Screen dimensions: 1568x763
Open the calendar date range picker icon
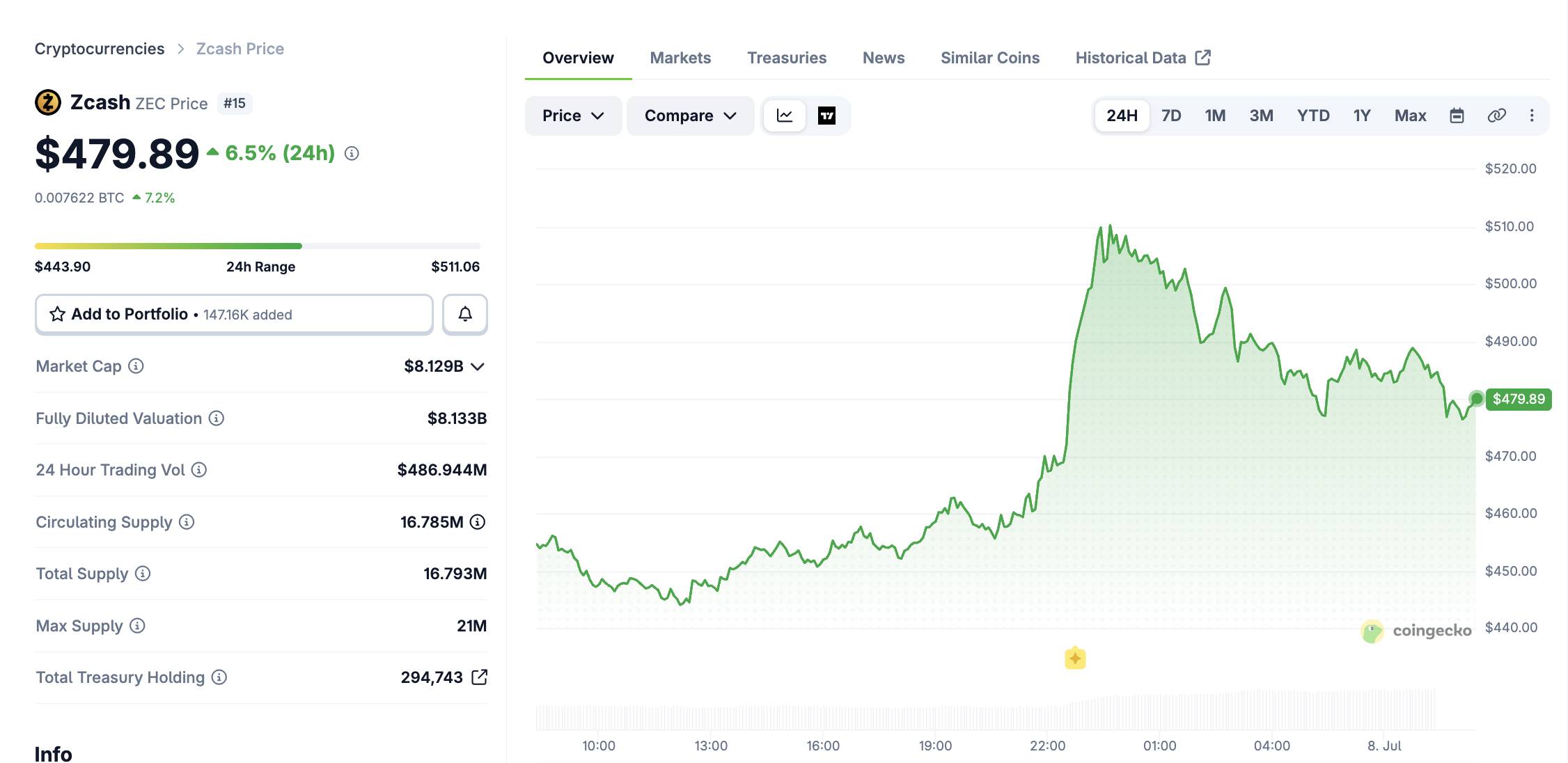tap(1457, 116)
